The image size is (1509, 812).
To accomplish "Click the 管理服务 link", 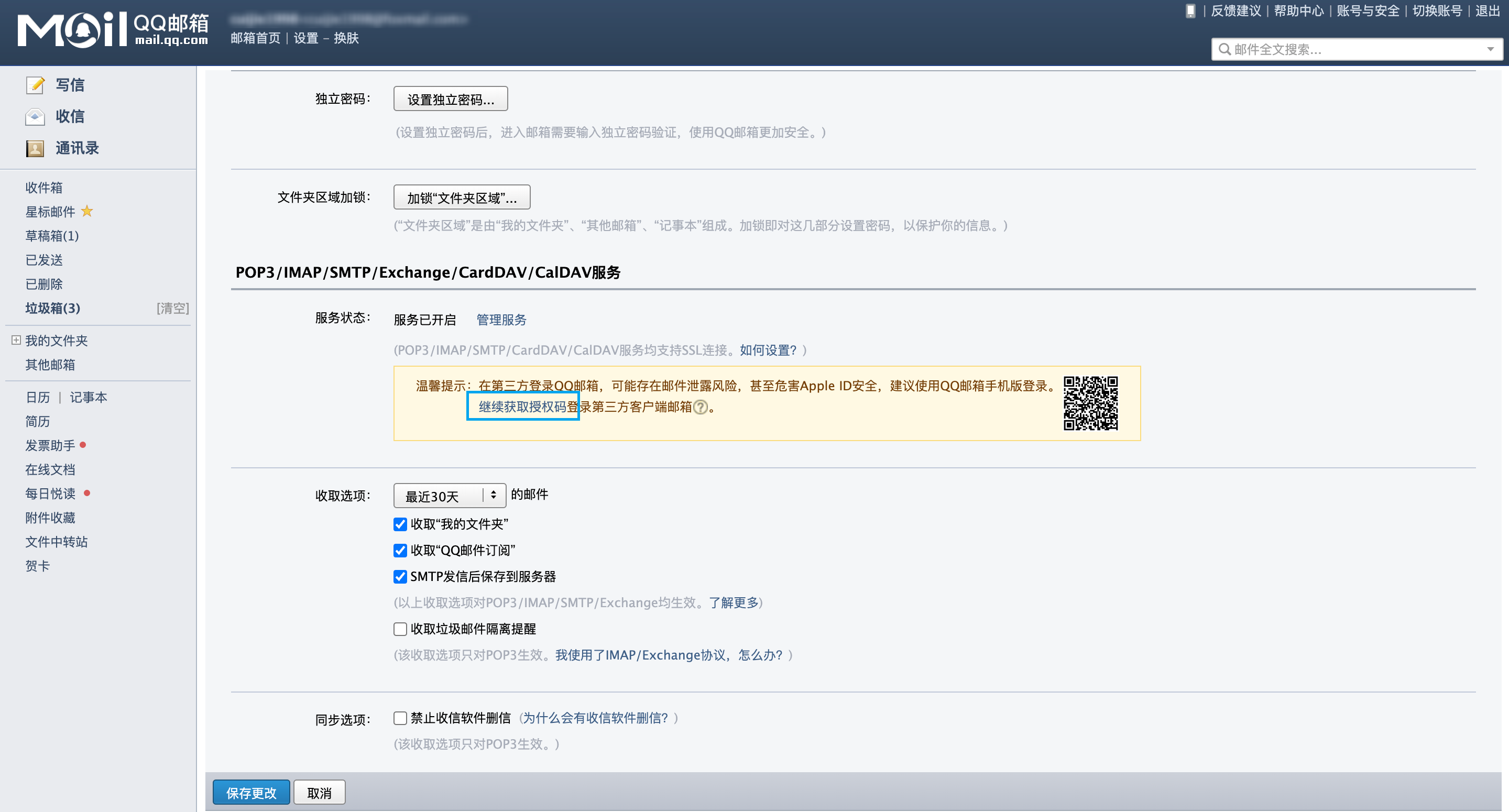I will 501,320.
